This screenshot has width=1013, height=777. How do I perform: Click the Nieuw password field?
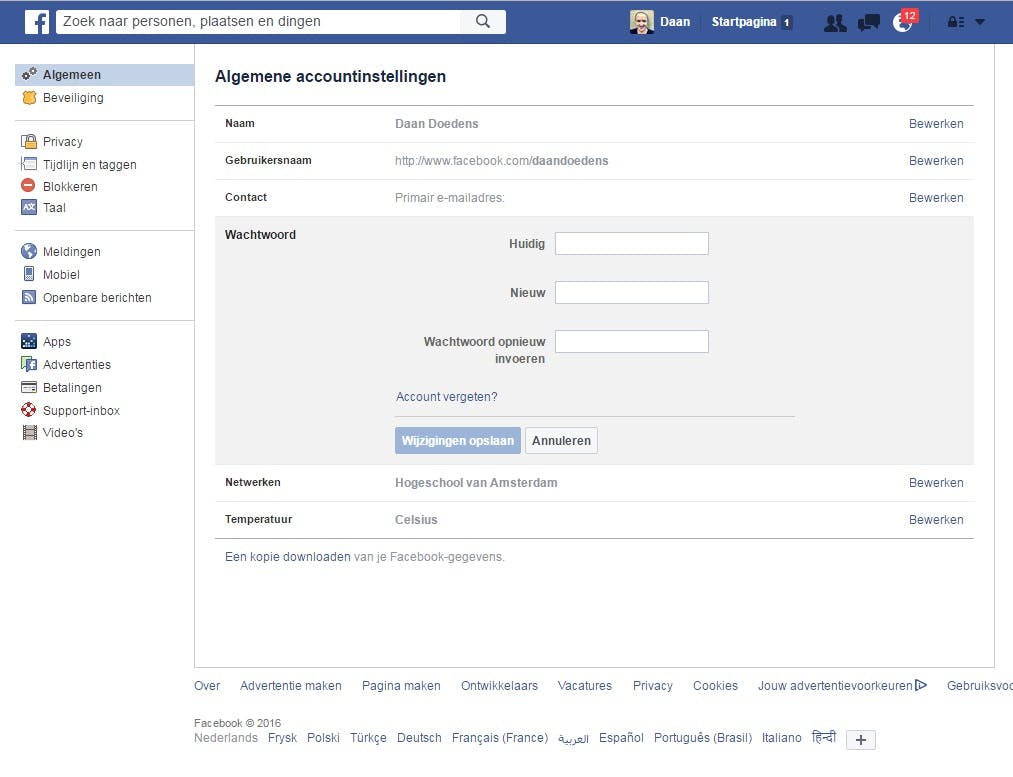(632, 293)
